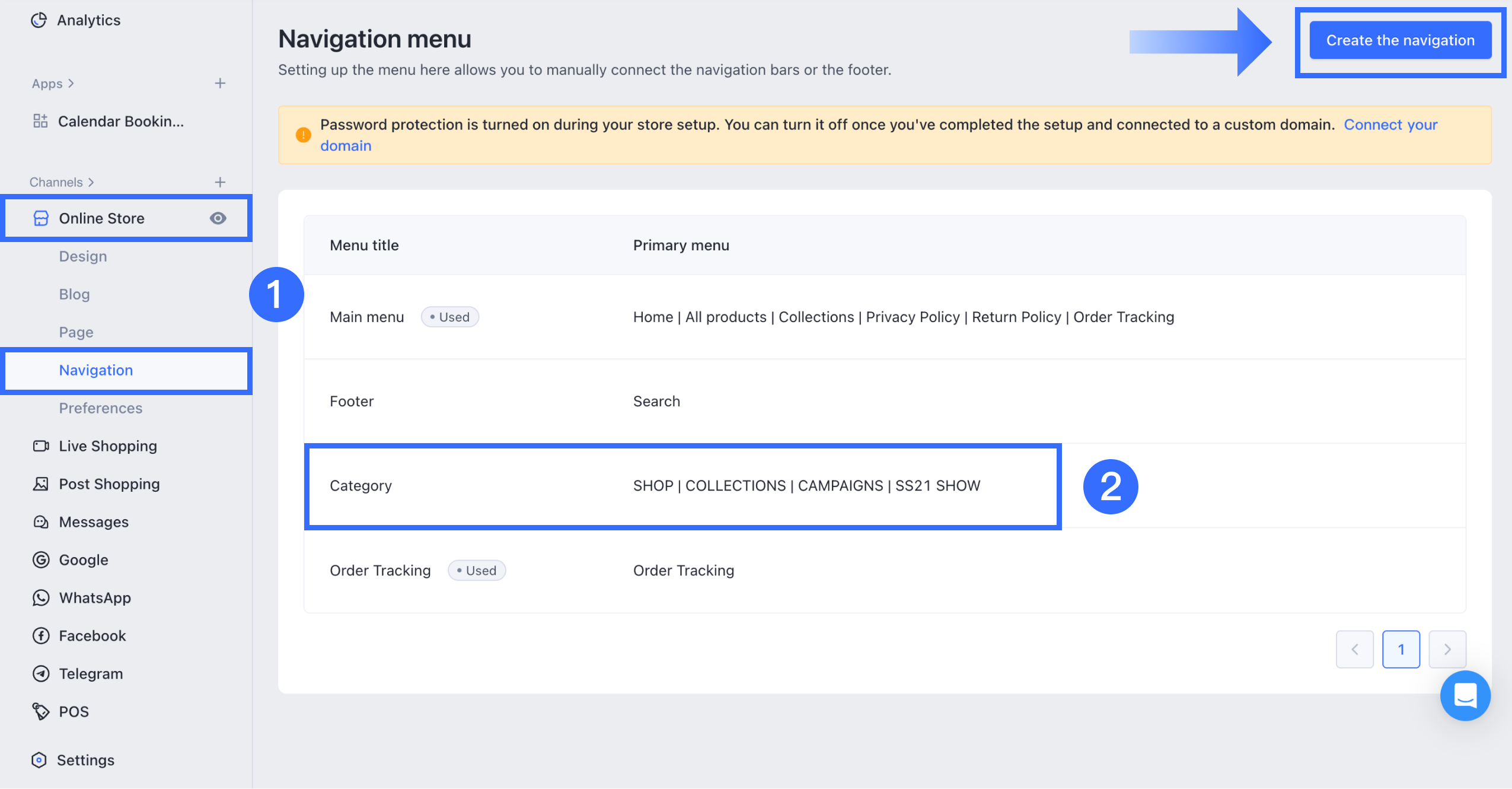Open the Calendar Booking app icon
The width and height of the screenshot is (1512, 789).
tap(40, 121)
